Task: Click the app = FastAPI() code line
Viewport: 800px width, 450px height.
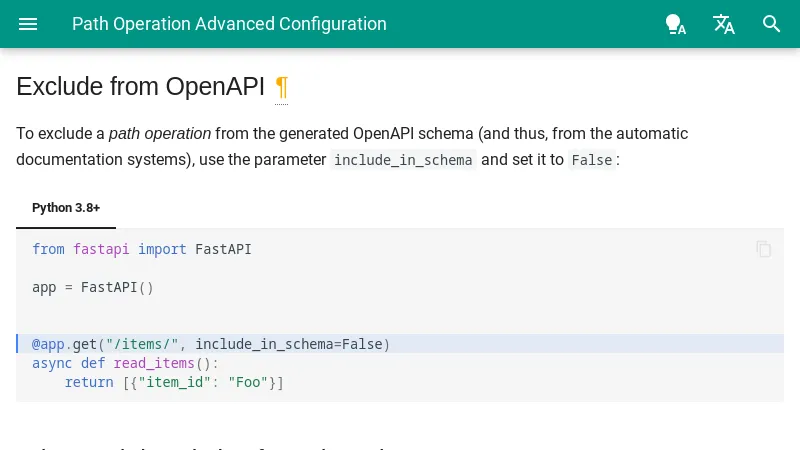Action: click(x=93, y=287)
